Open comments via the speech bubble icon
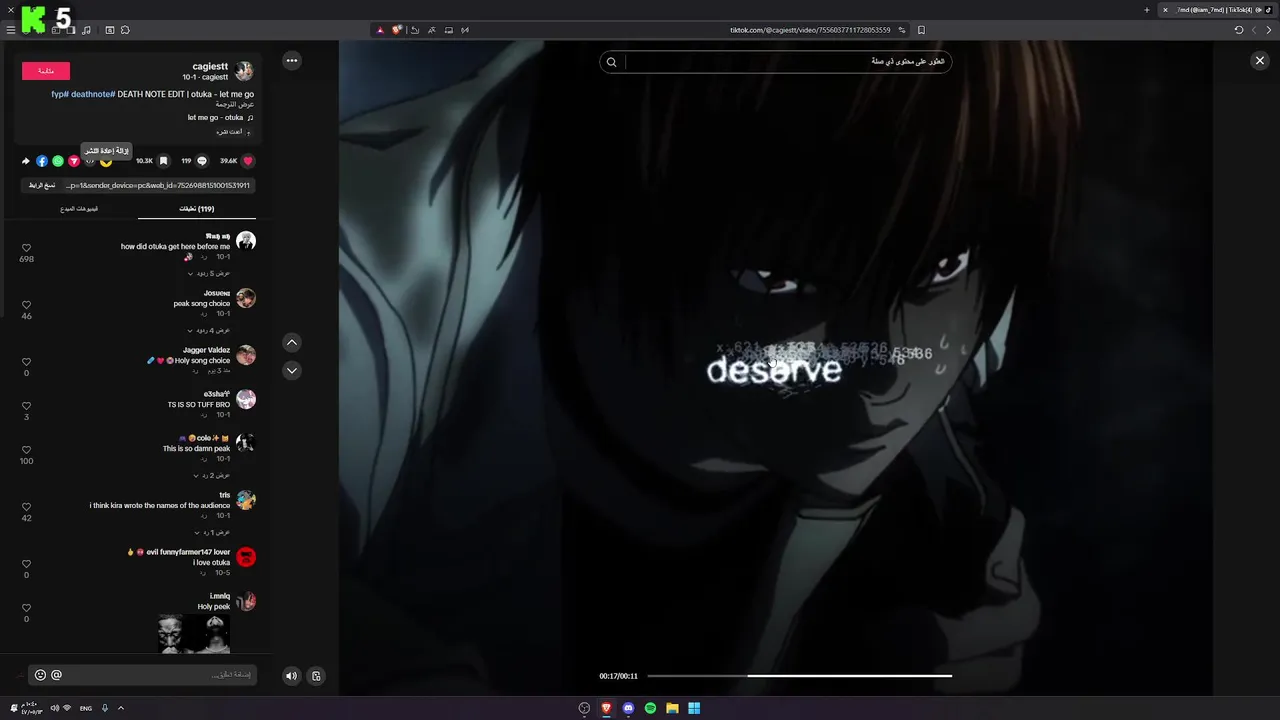 [x=202, y=161]
